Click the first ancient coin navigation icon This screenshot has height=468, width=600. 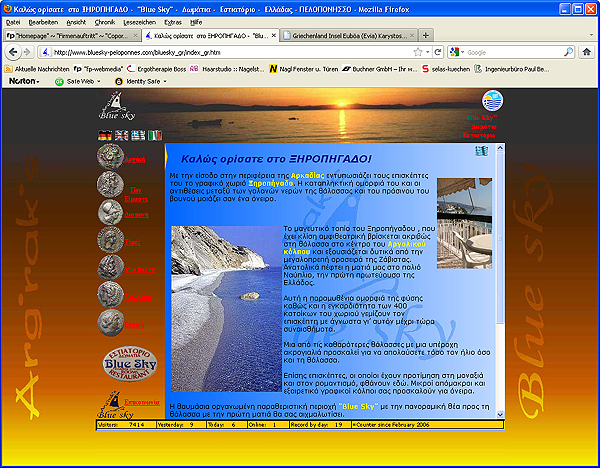click(x=110, y=158)
